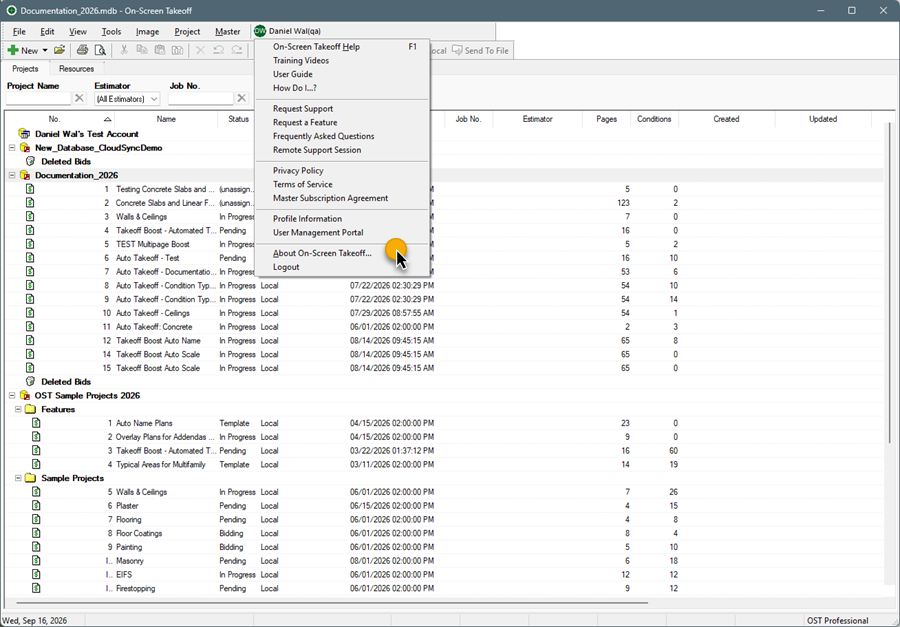Click the bid icon for Plaster row
Image resolution: width=900 pixels, height=627 pixels.
[x=36, y=506]
